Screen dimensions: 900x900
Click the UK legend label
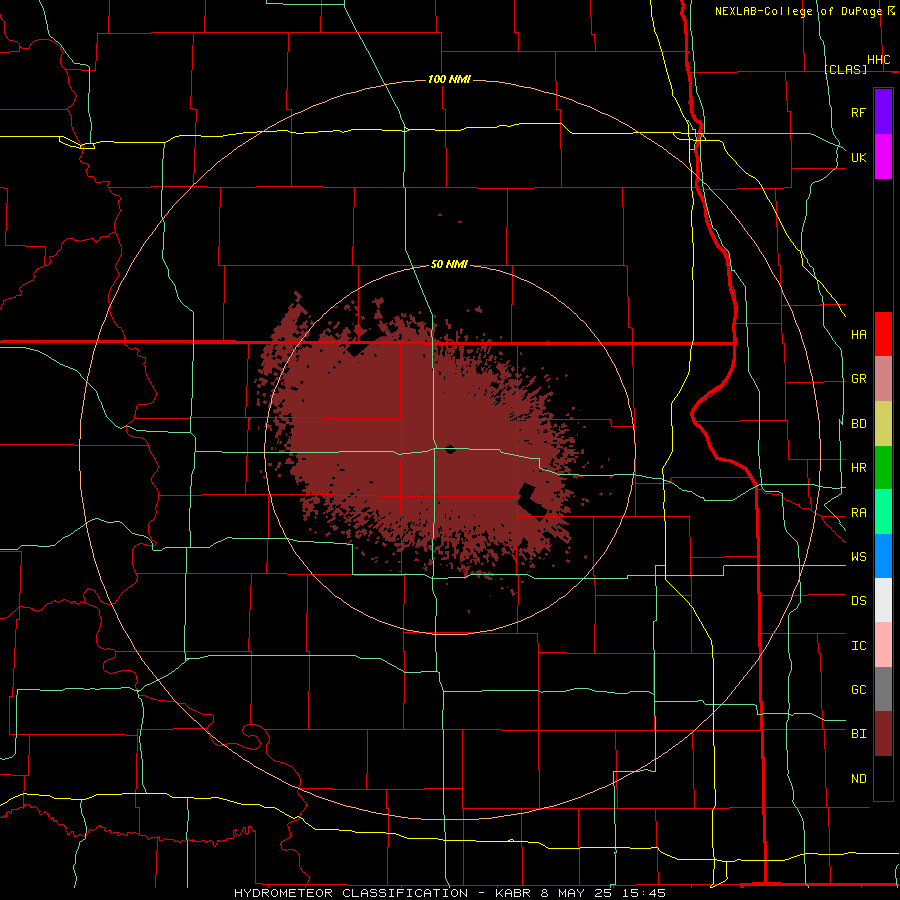tap(858, 157)
